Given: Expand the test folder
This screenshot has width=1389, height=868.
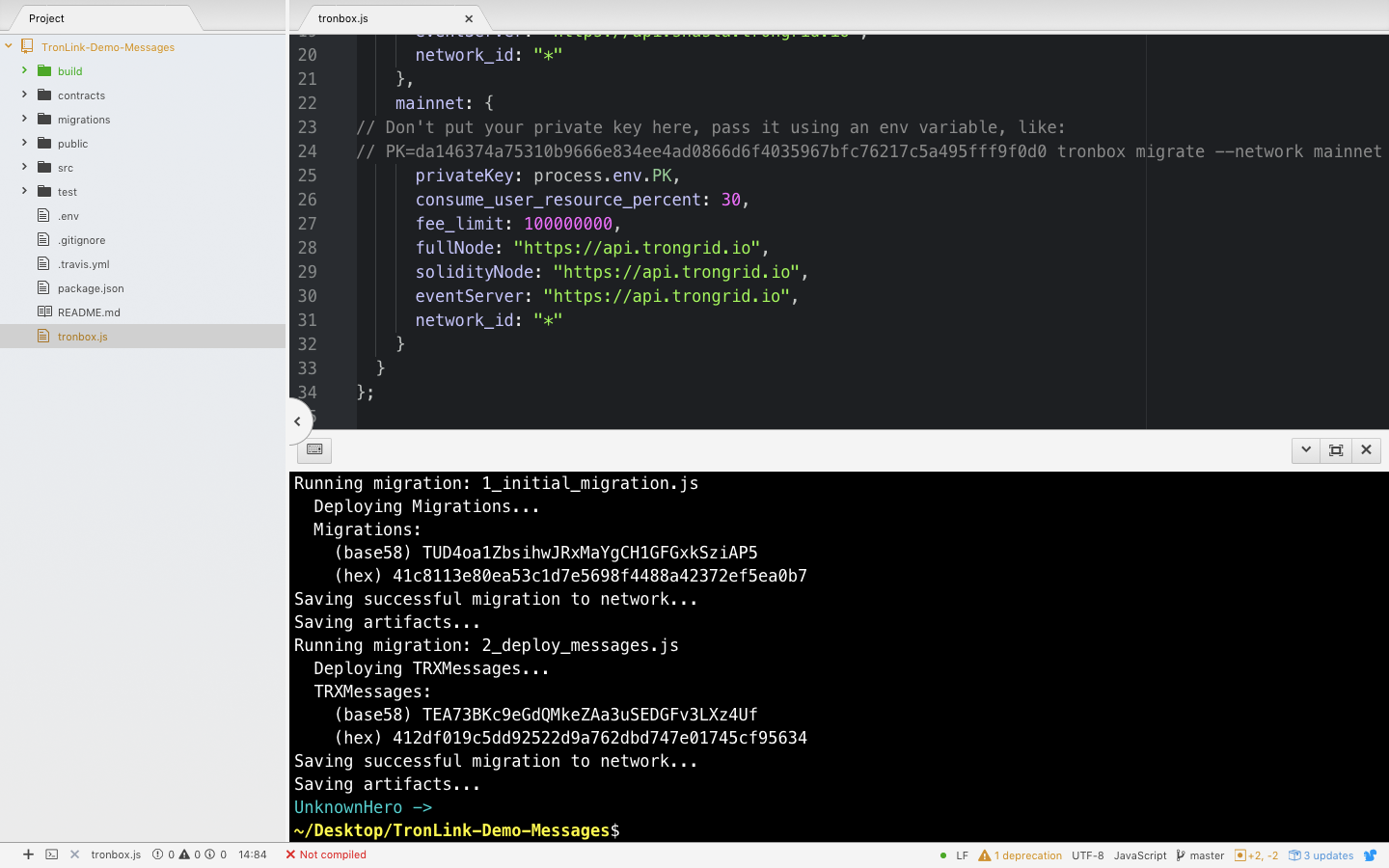Looking at the screenshot, I should click(24, 191).
